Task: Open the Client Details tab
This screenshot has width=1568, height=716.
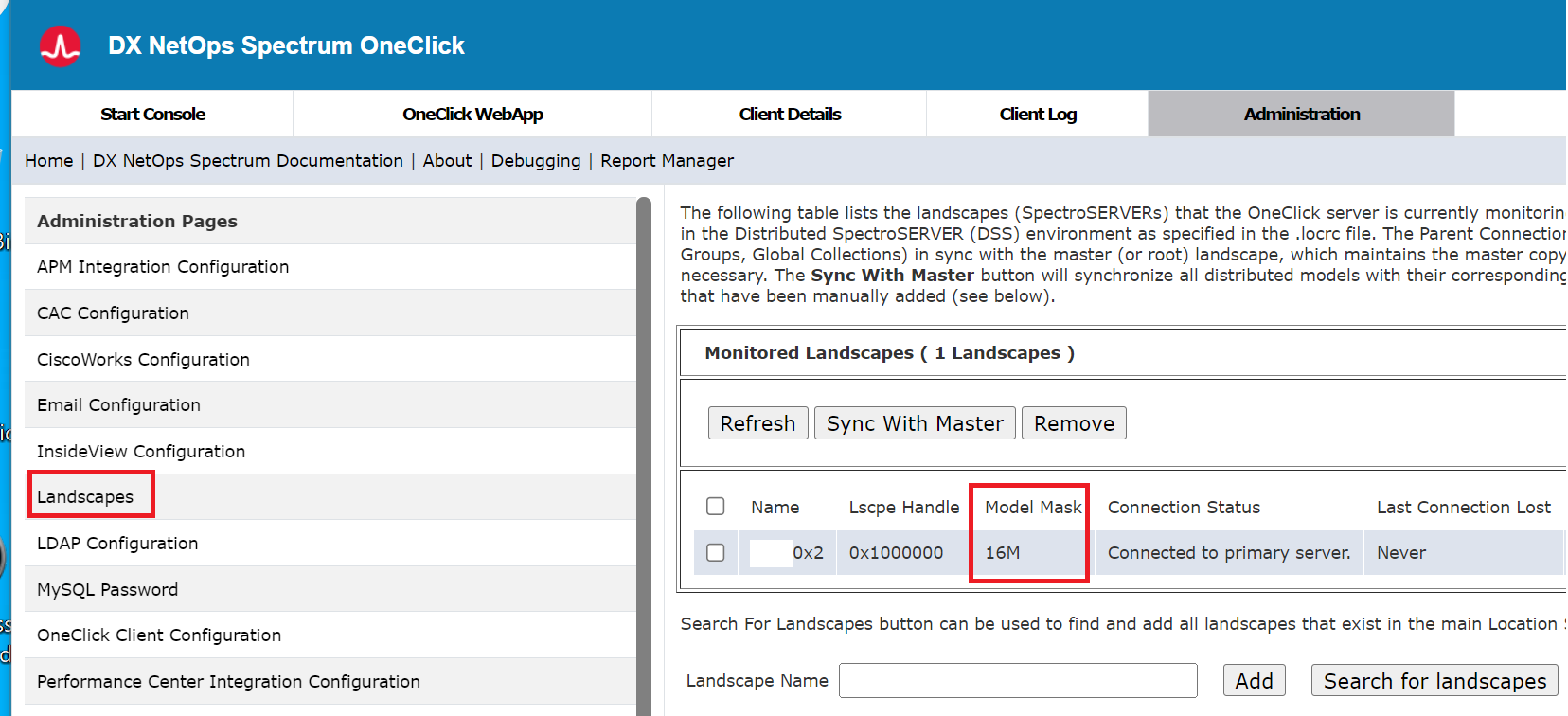Action: point(790,114)
